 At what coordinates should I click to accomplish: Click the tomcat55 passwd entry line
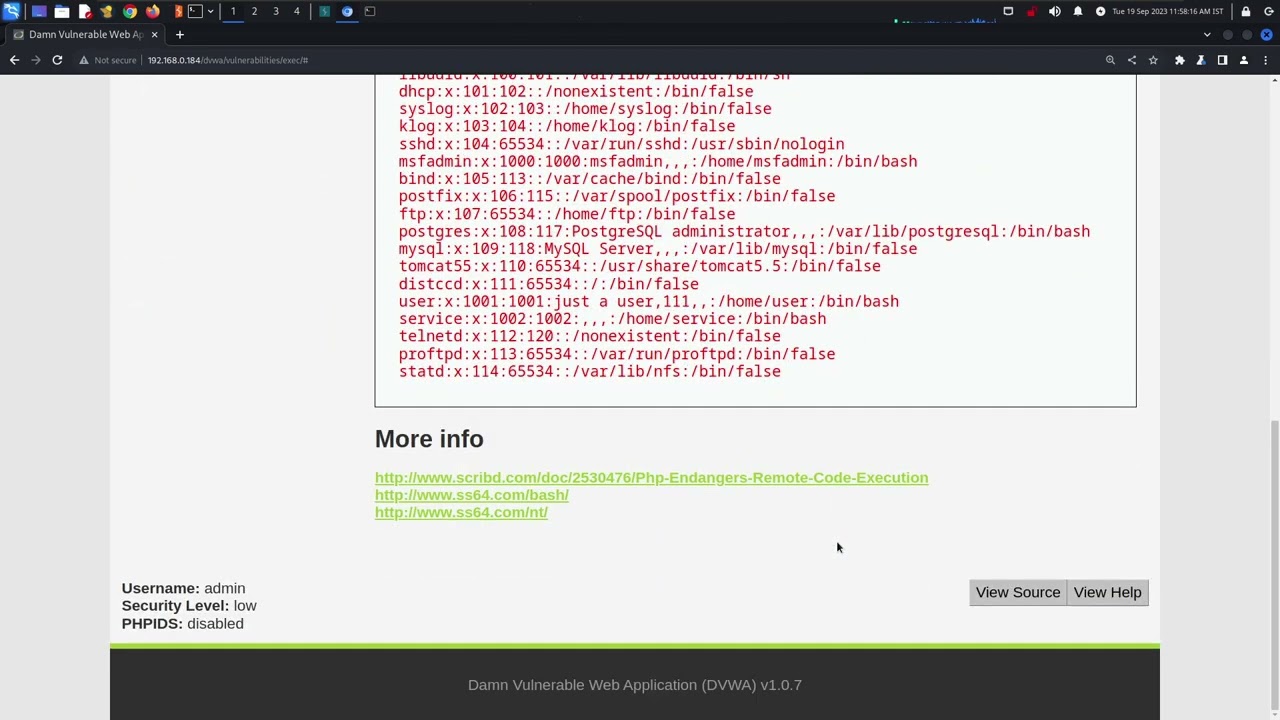pyautogui.click(x=640, y=266)
